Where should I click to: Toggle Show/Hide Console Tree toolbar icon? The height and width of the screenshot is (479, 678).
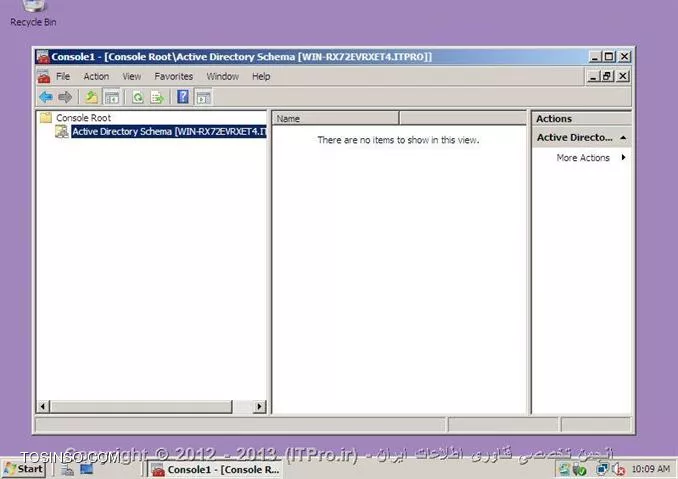[x=112, y=97]
